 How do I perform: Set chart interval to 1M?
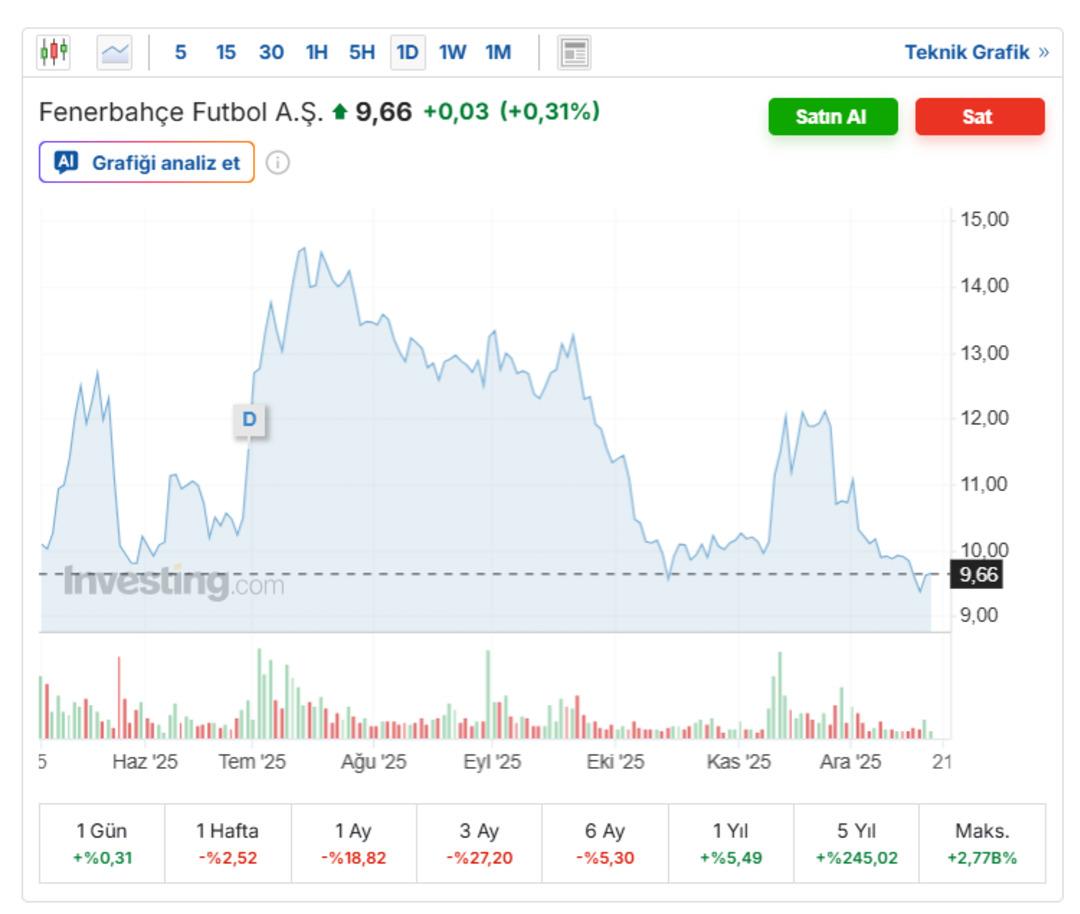[x=498, y=52]
